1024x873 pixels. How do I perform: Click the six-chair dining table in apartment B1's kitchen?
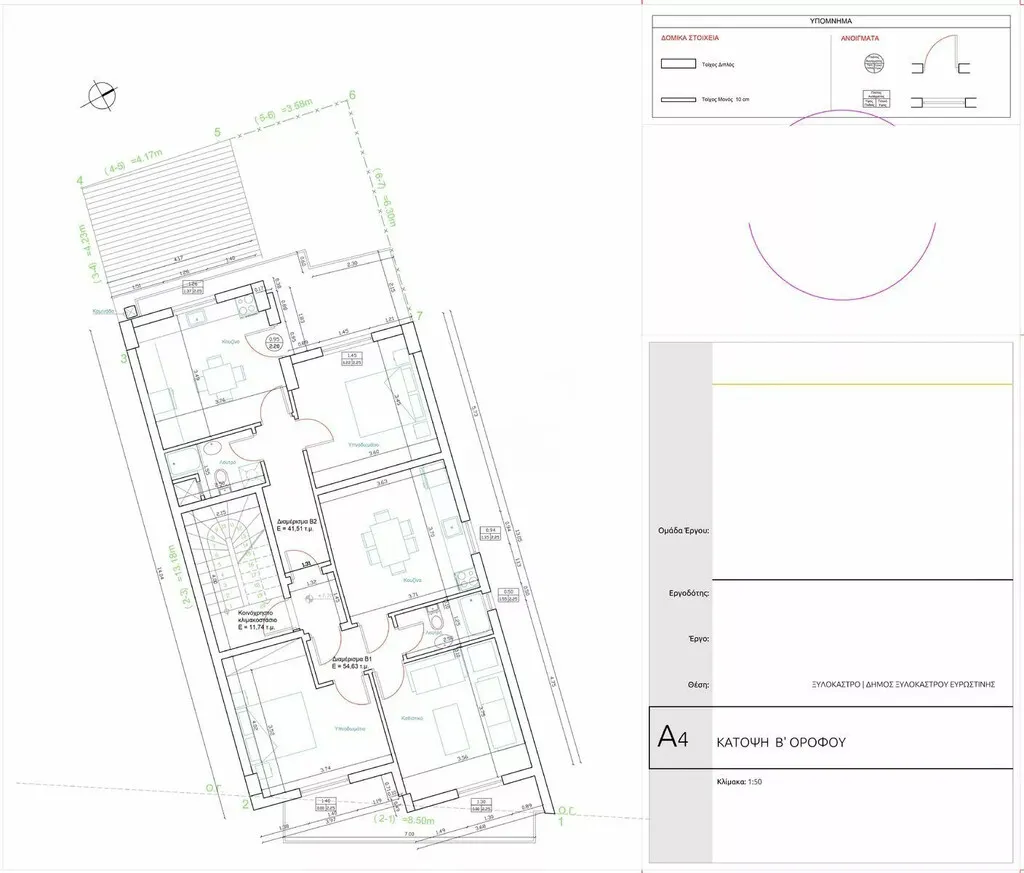point(388,542)
